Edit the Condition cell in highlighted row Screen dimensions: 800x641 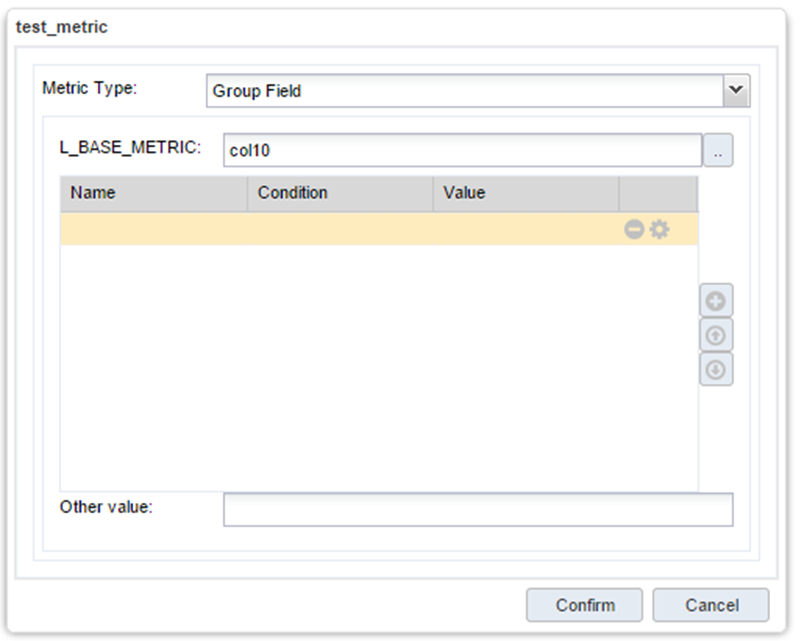coord(340,230)
